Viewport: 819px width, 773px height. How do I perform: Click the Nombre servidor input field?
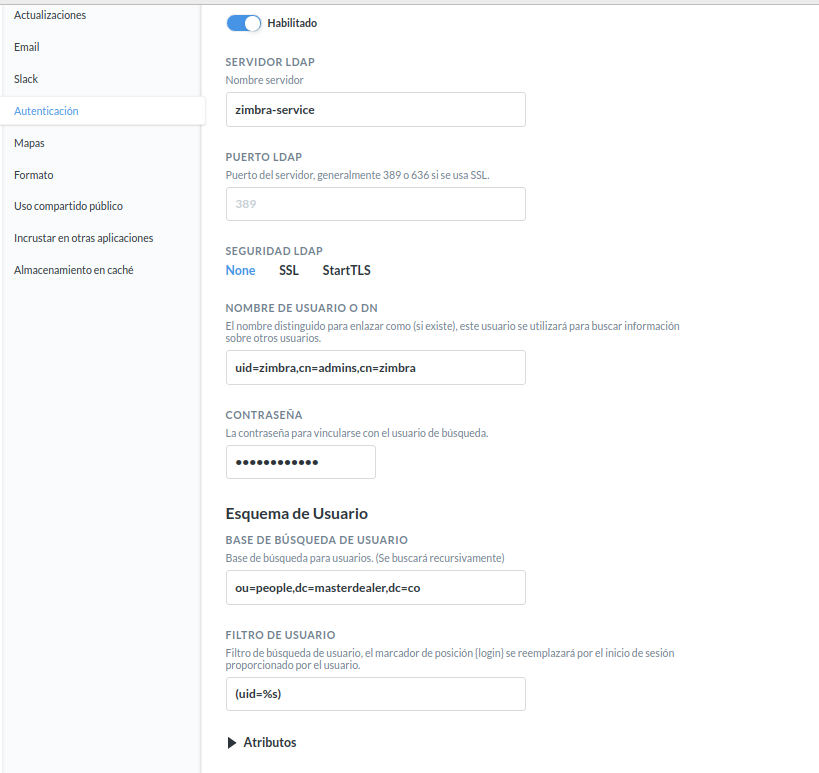(x=375, y=109)
